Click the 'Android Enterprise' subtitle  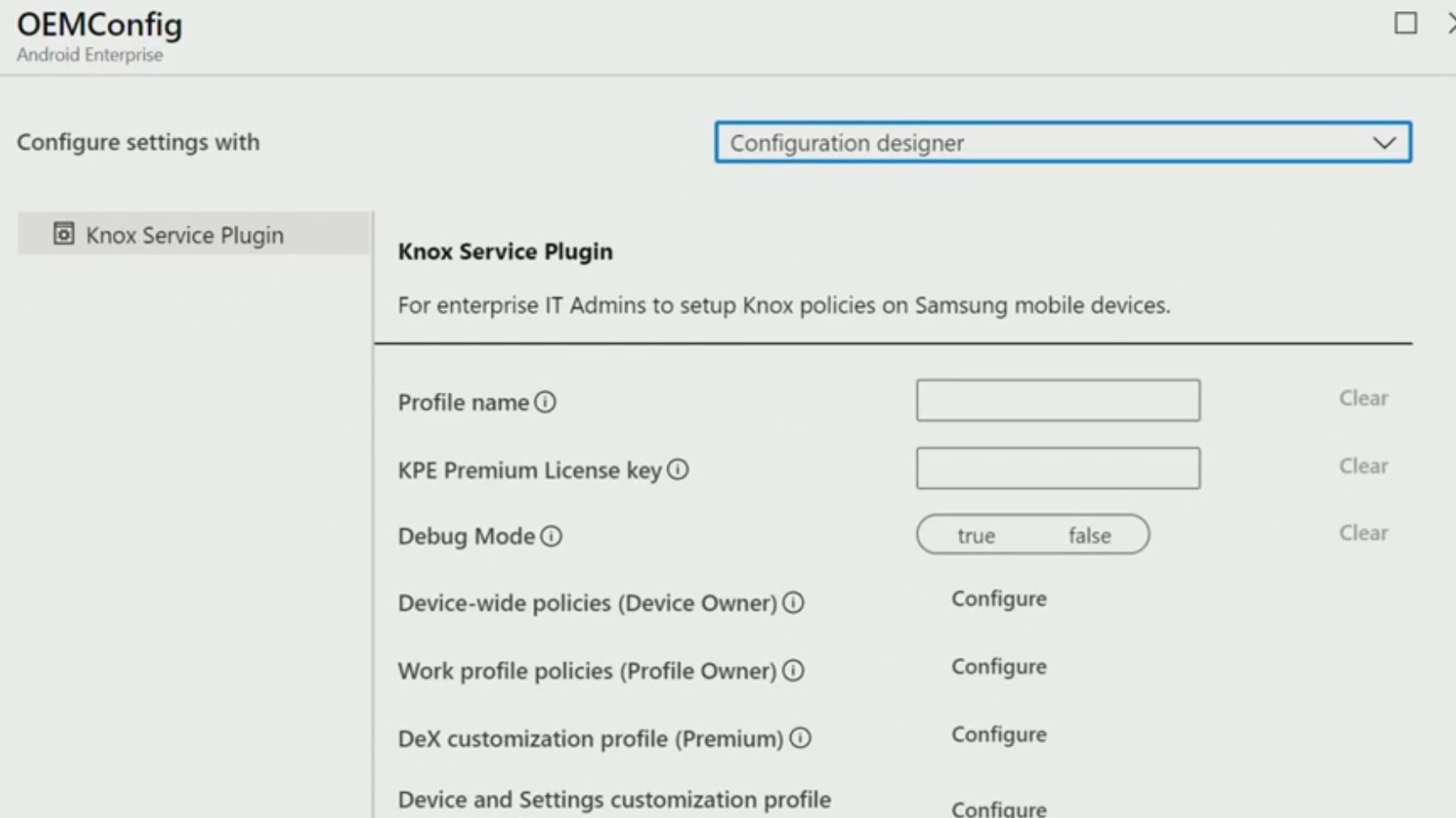point(90,54)
